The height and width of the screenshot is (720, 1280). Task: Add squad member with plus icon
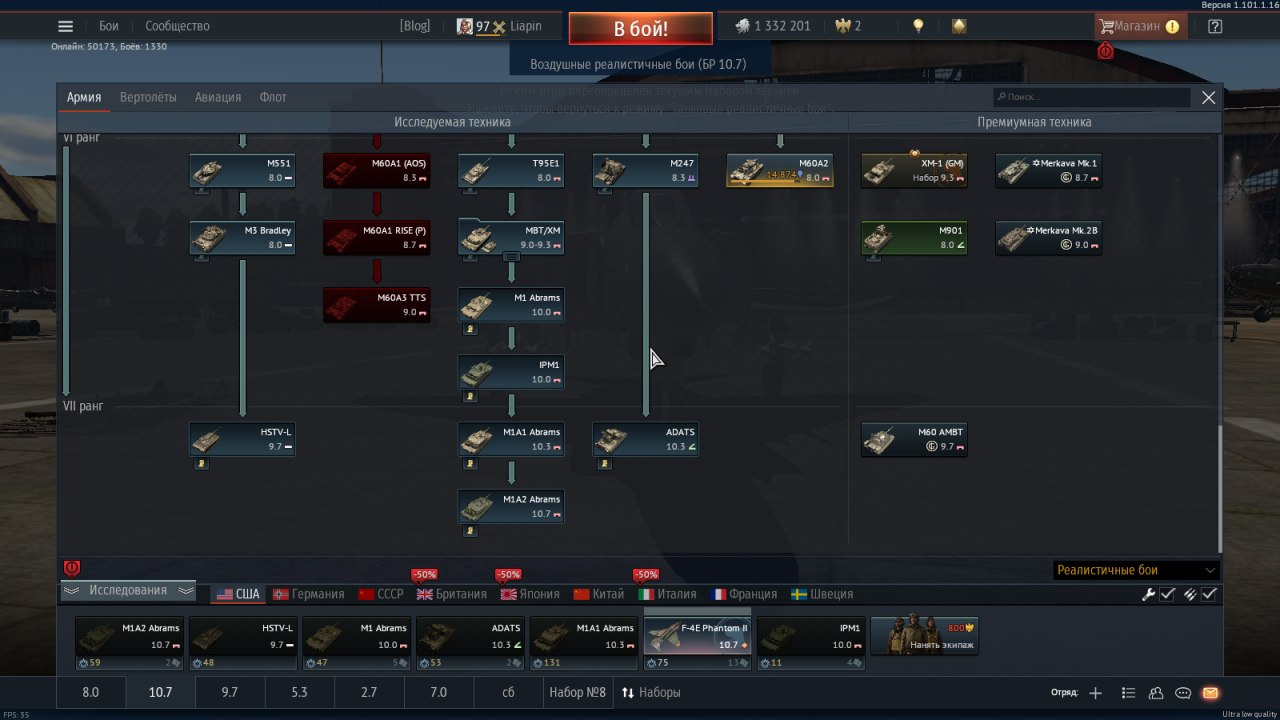[1095, 693]
